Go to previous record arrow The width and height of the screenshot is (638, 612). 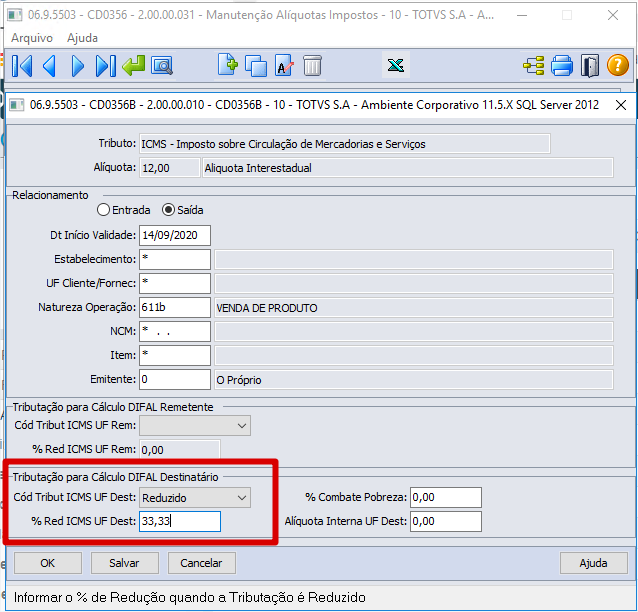click(50, 66)
